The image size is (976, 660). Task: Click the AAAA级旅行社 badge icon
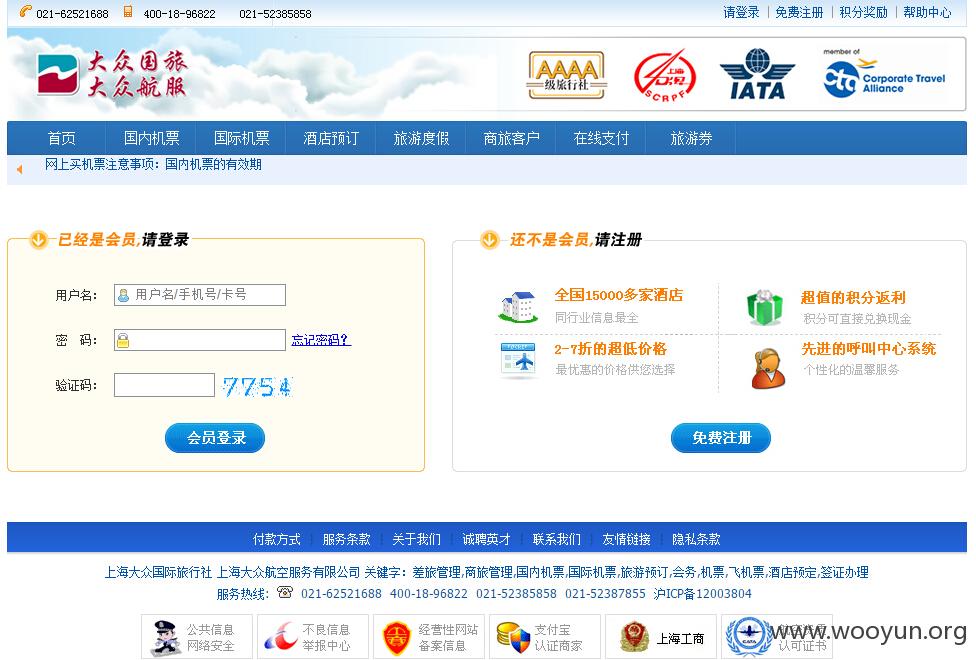[x=566, y=75]
